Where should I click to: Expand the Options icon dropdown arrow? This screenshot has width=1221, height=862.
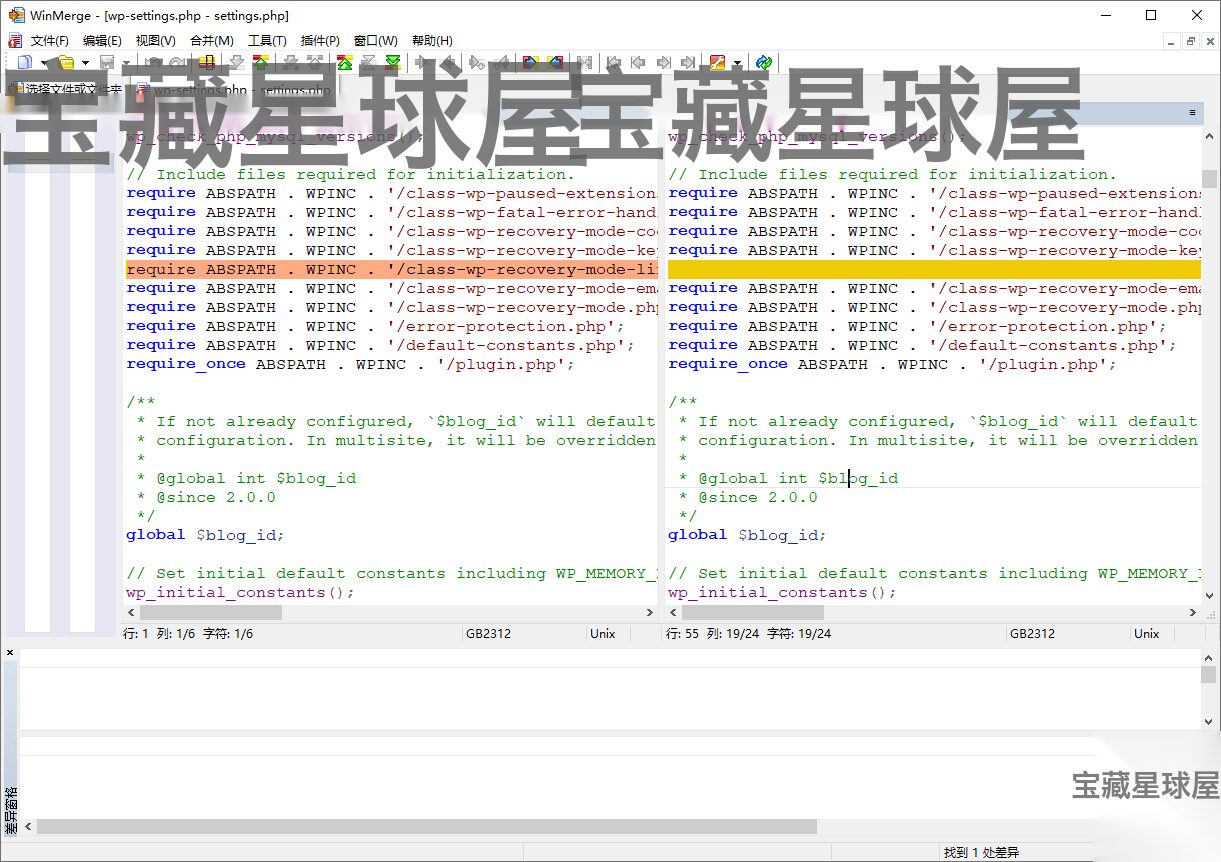pos(737,63)
